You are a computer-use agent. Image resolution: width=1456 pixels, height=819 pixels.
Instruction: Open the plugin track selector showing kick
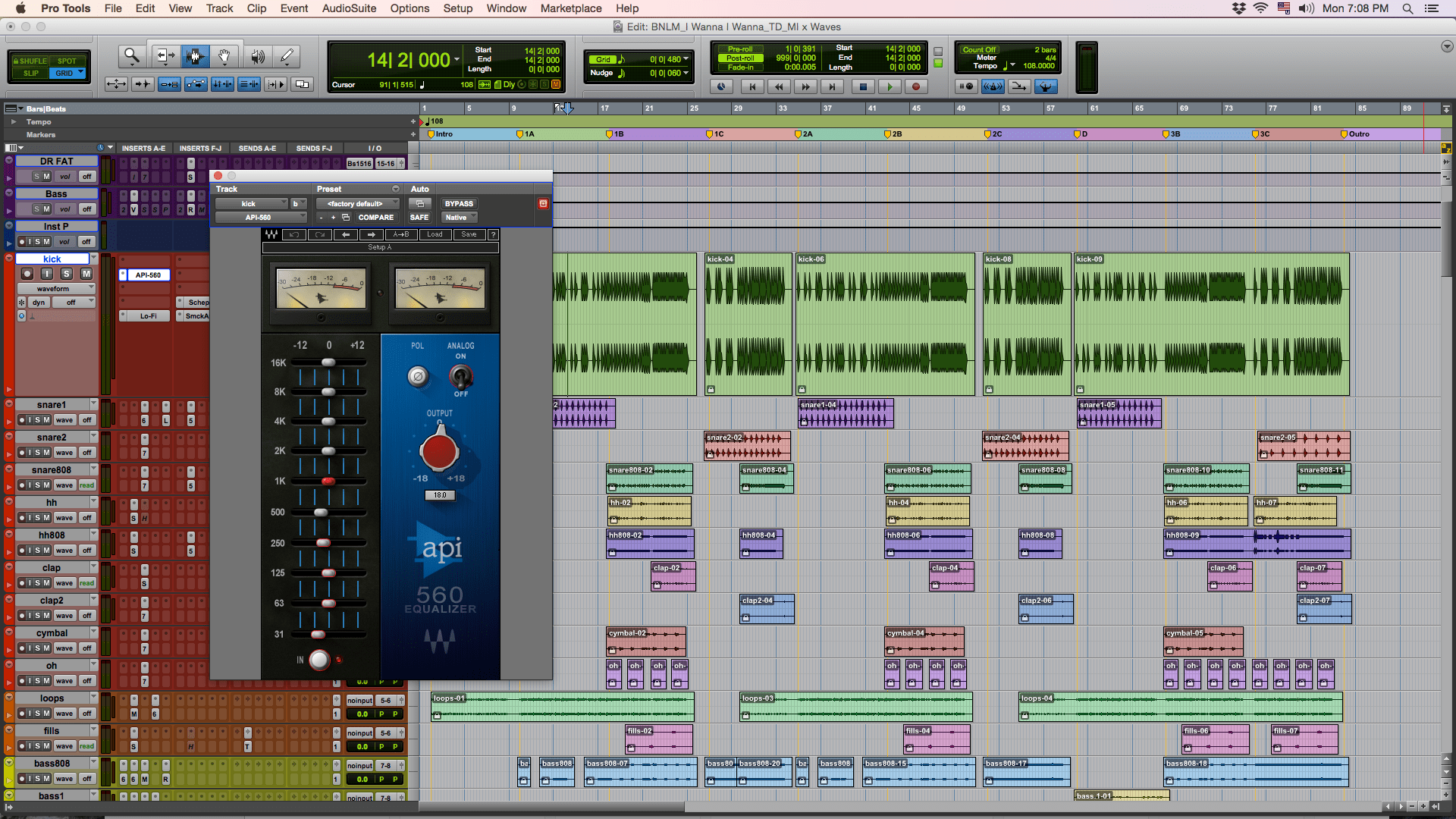pyautogui.click(x=251, y=203)
